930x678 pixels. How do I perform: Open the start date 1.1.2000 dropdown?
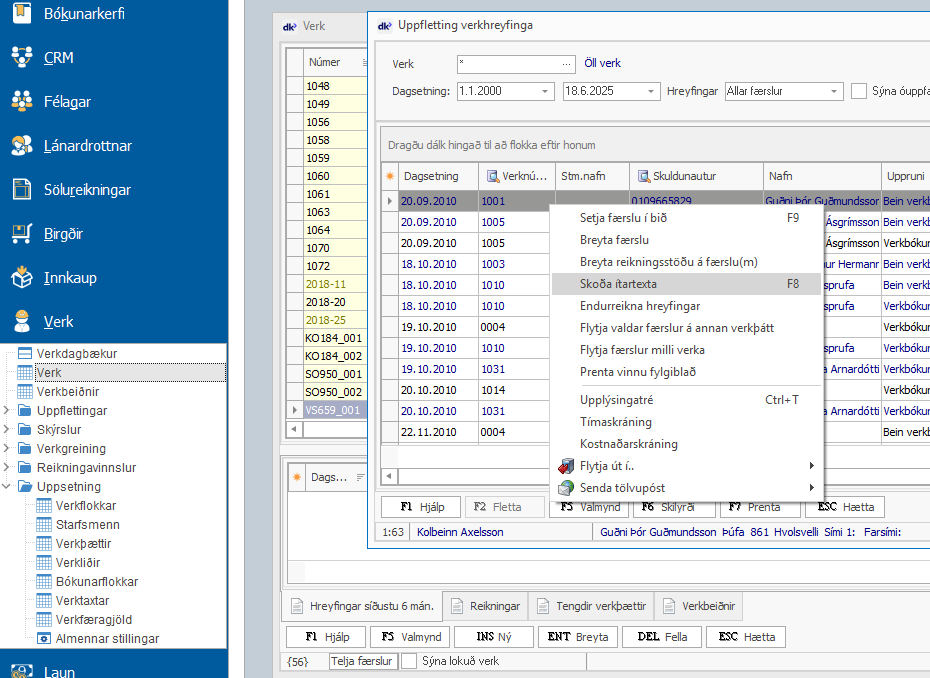pos(546,91)
